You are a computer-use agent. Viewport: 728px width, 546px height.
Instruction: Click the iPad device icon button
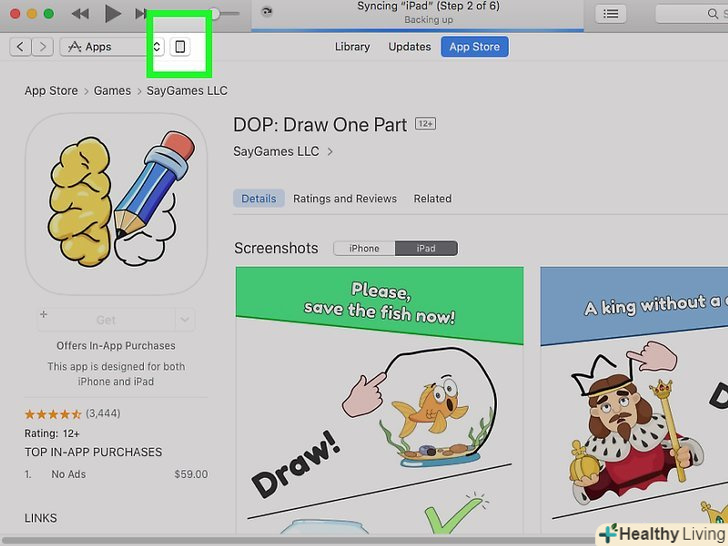(180, 47)
